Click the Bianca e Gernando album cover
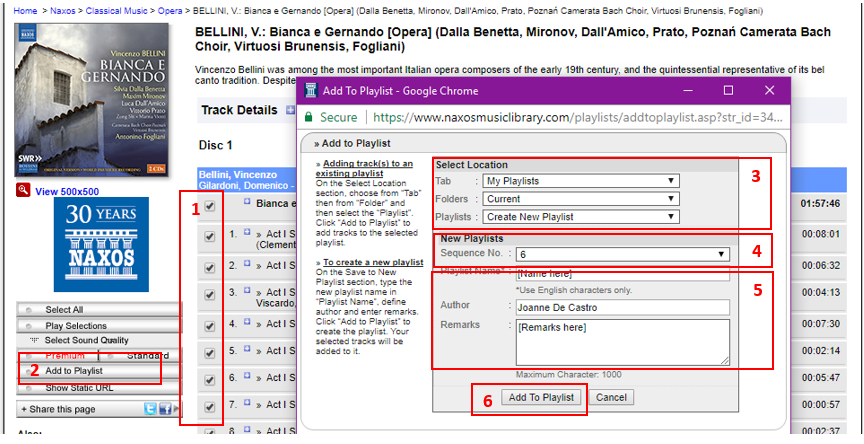 click(x=91, y=100)
